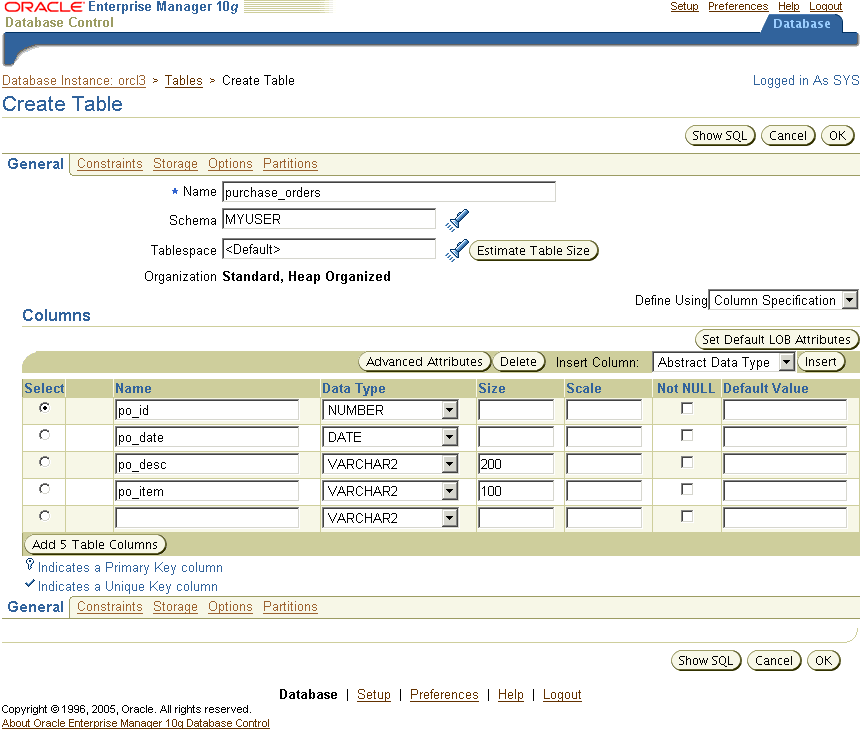This screenshot has height=729, width=861.
Task: Switch to the Constraints tab
Action: 109,163
